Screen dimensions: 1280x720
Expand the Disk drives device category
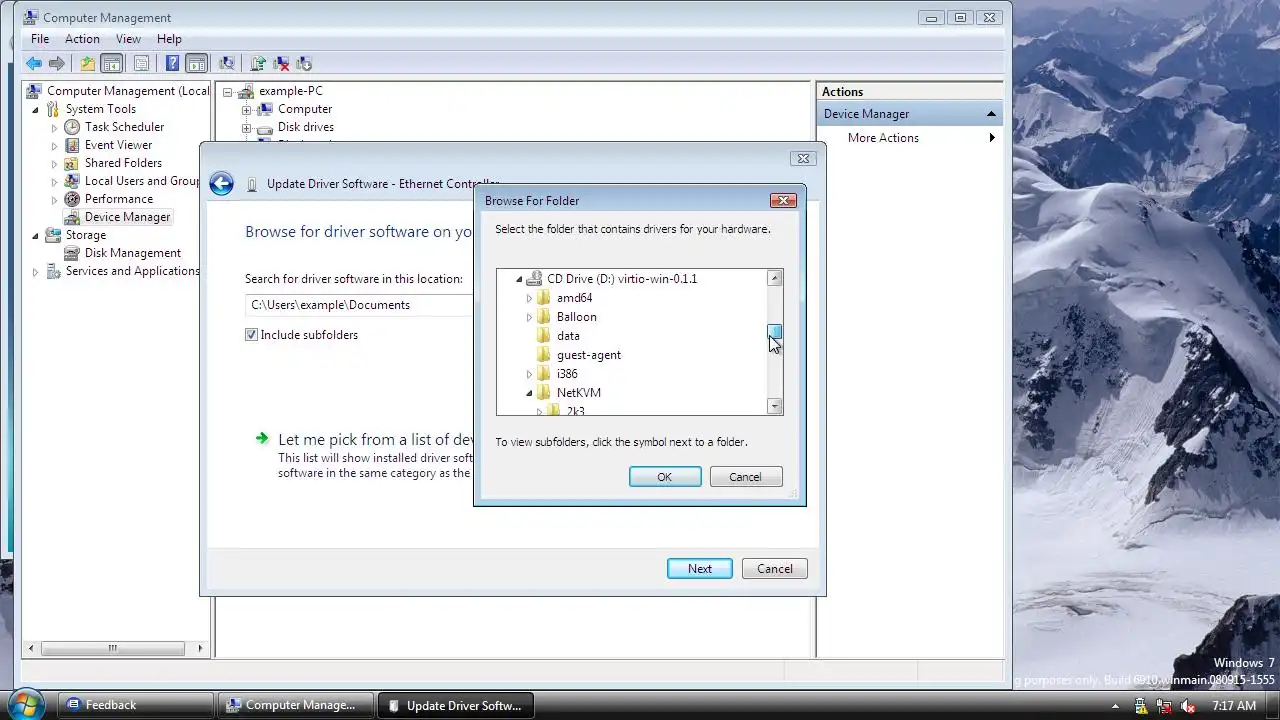pyautogui.click(x=246, y=127)
